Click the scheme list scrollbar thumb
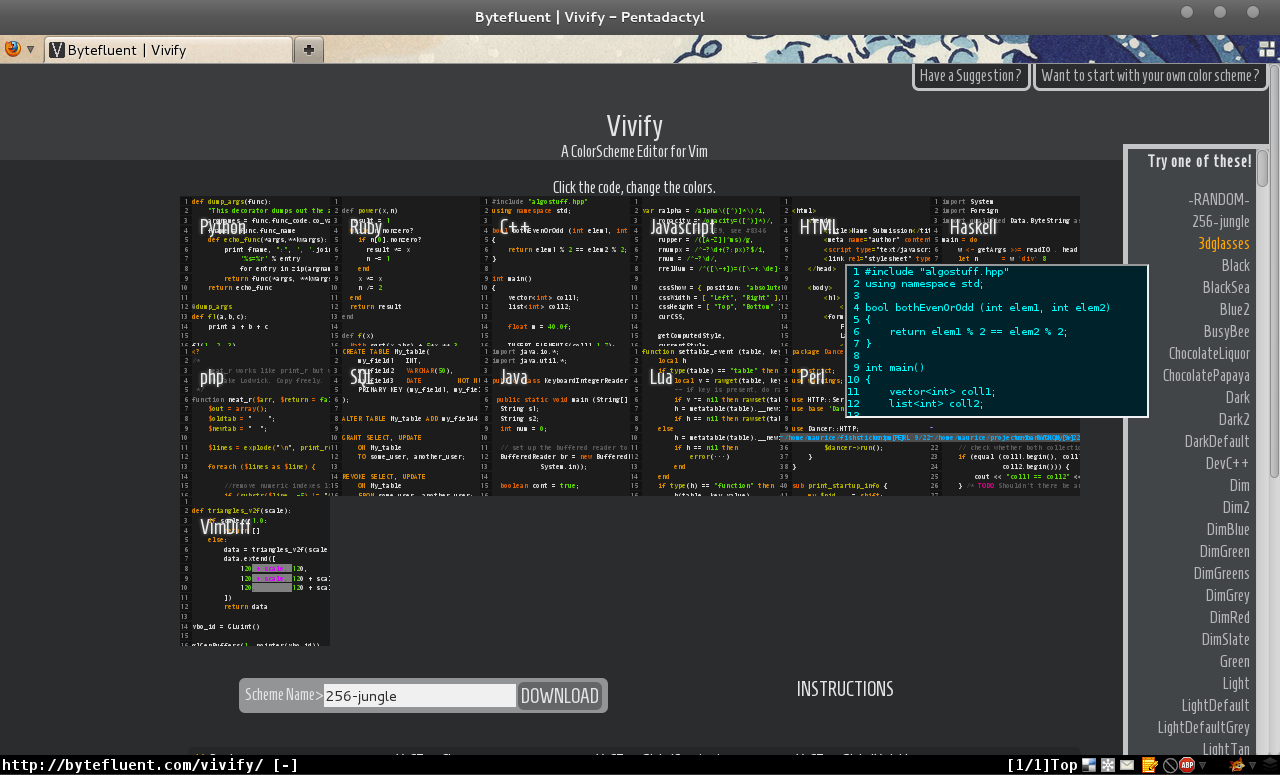1280x775 pixels. pos(1263,167)
